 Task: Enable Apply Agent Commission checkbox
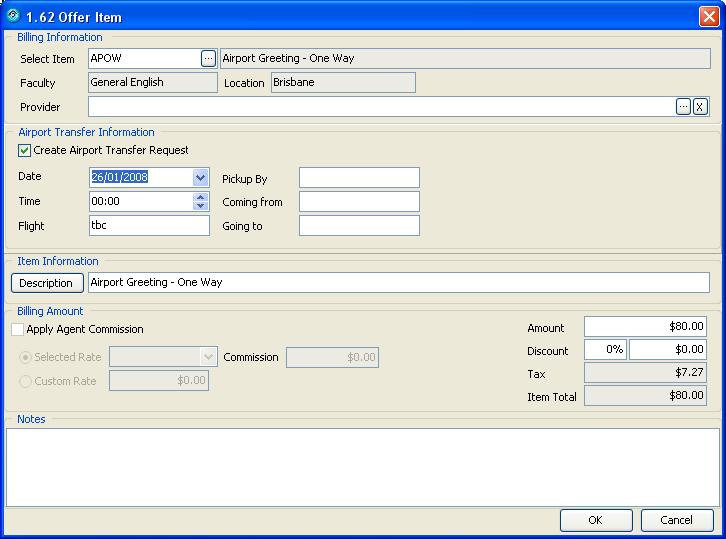point(18,329)
